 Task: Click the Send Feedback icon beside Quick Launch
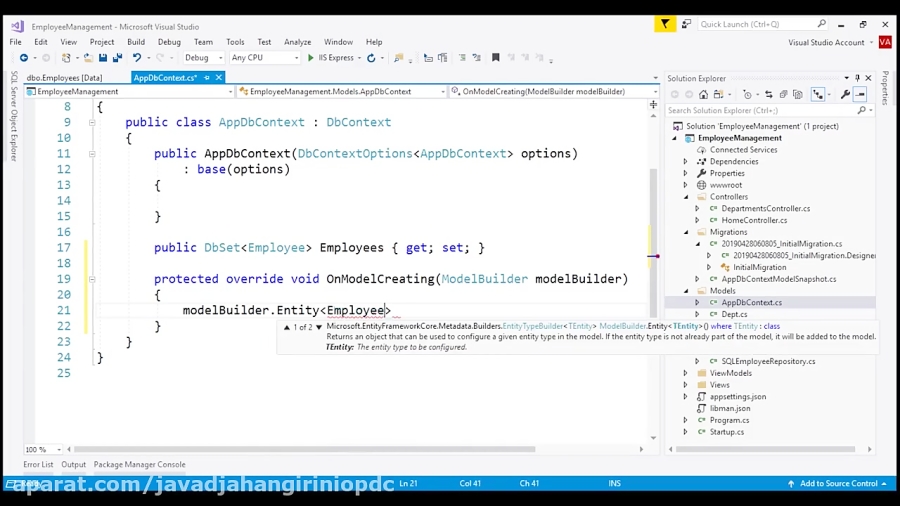pos(686,24)
